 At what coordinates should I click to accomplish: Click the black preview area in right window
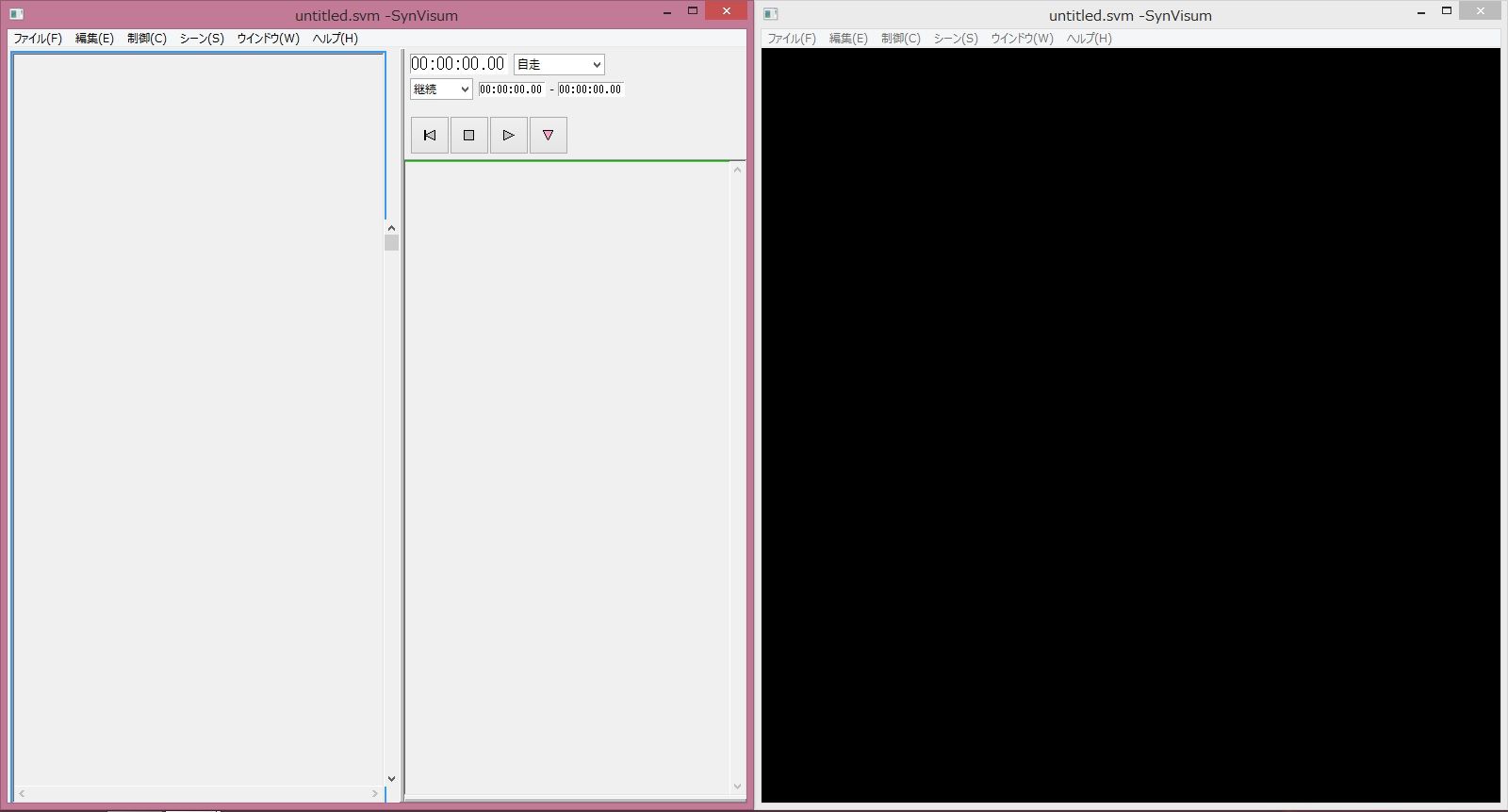pyautogui.click(x=1131, y=425)
